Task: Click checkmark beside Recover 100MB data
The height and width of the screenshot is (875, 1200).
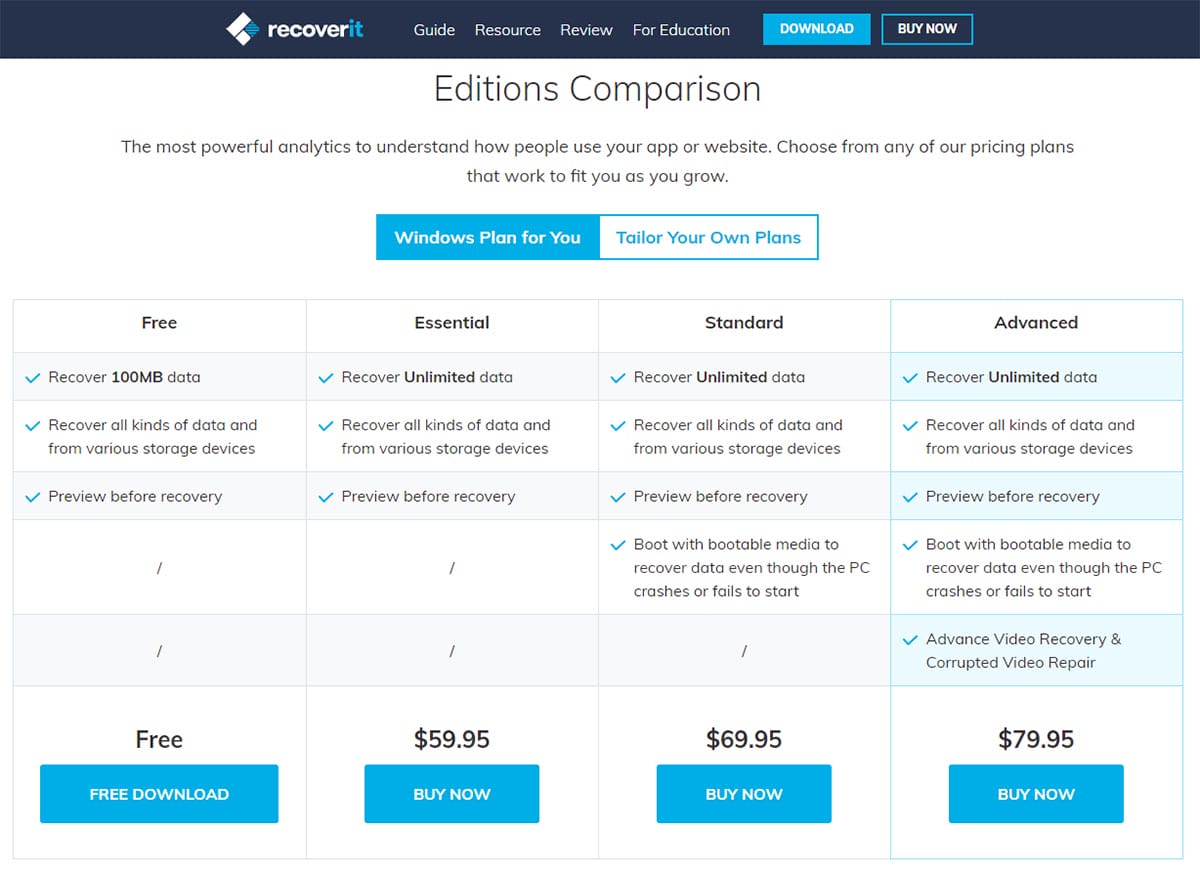Action: 33,378
